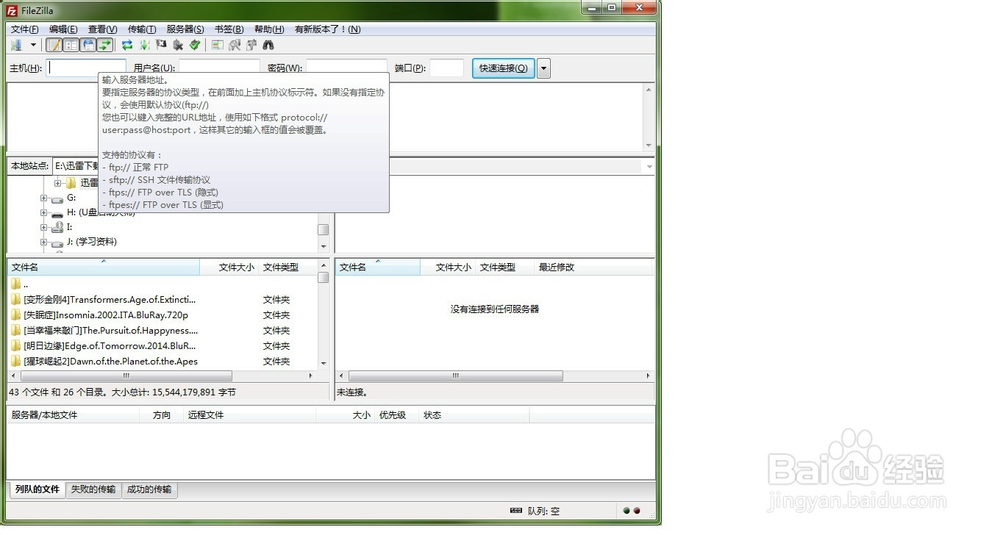
Task: Sort local files by 文件类型 column
Action: coord(288,267)
